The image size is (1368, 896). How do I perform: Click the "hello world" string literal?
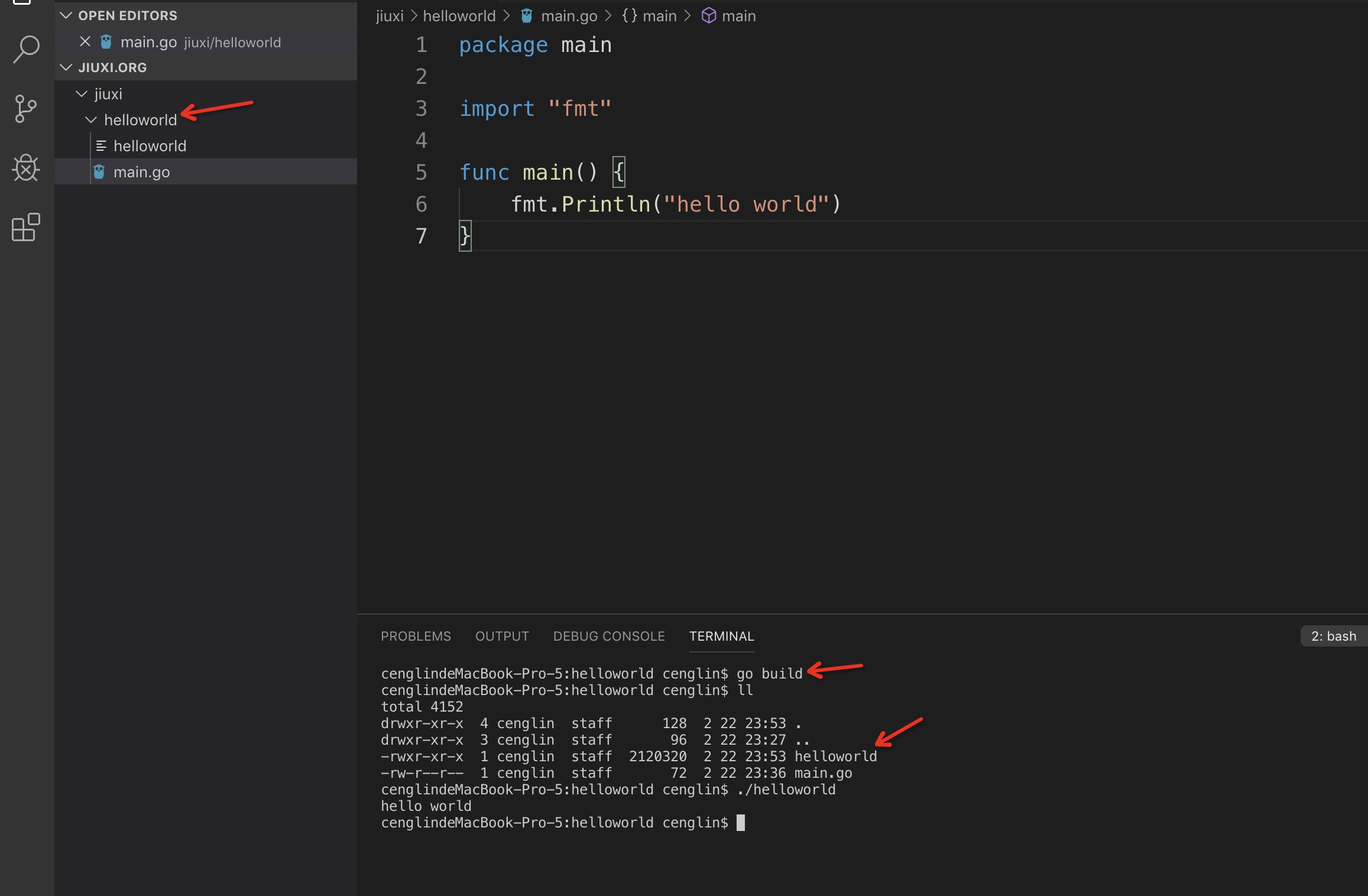746,204
